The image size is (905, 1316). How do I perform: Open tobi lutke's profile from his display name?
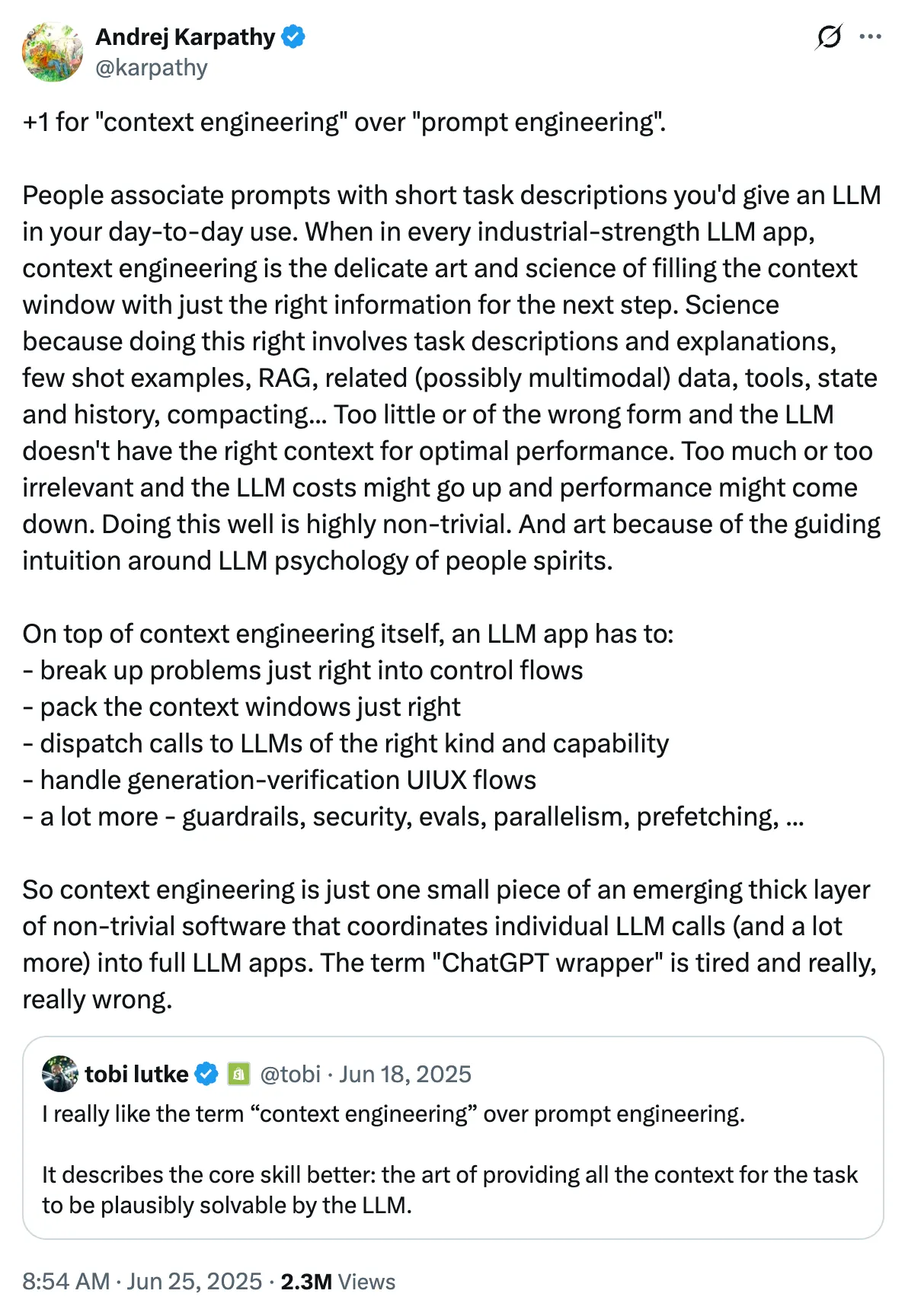tap(137, 1073)
